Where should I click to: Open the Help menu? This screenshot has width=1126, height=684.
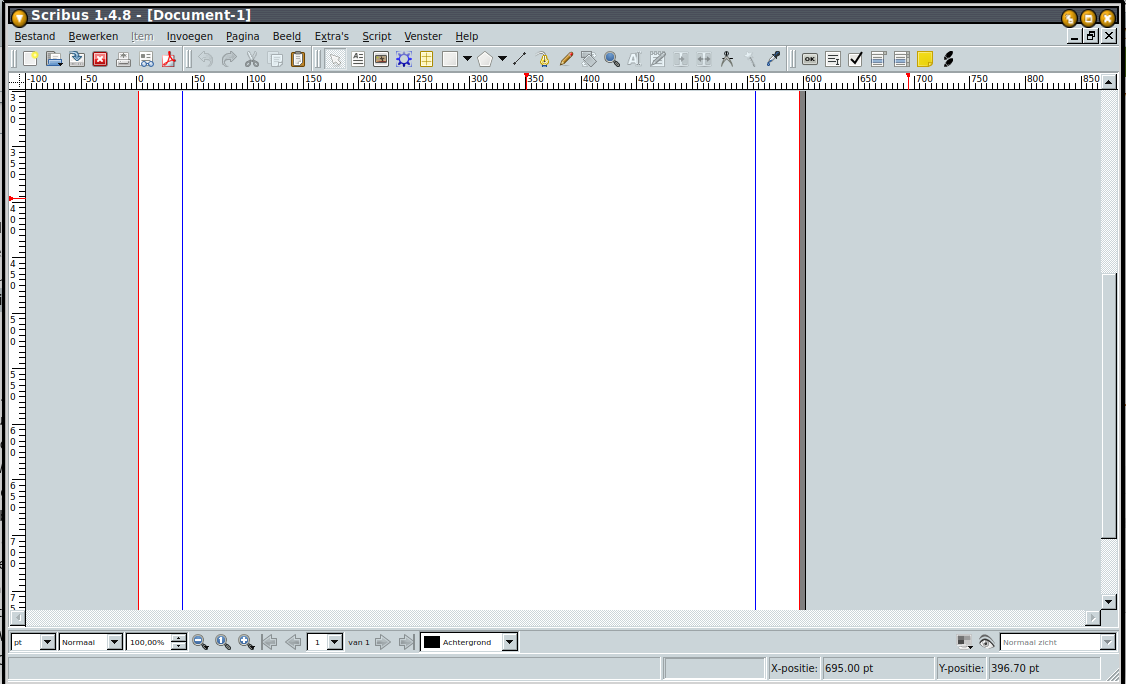tap(466, 36)
